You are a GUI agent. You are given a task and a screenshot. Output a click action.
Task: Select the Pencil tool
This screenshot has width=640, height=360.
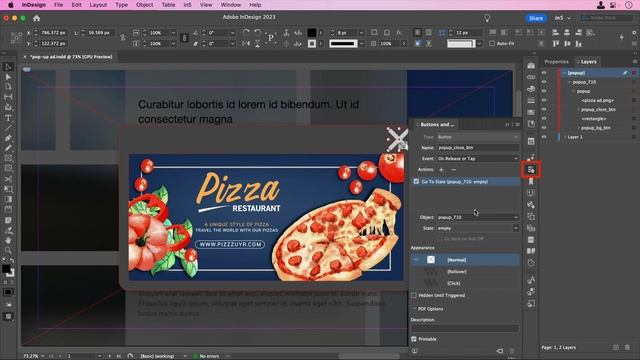[8, 148]
